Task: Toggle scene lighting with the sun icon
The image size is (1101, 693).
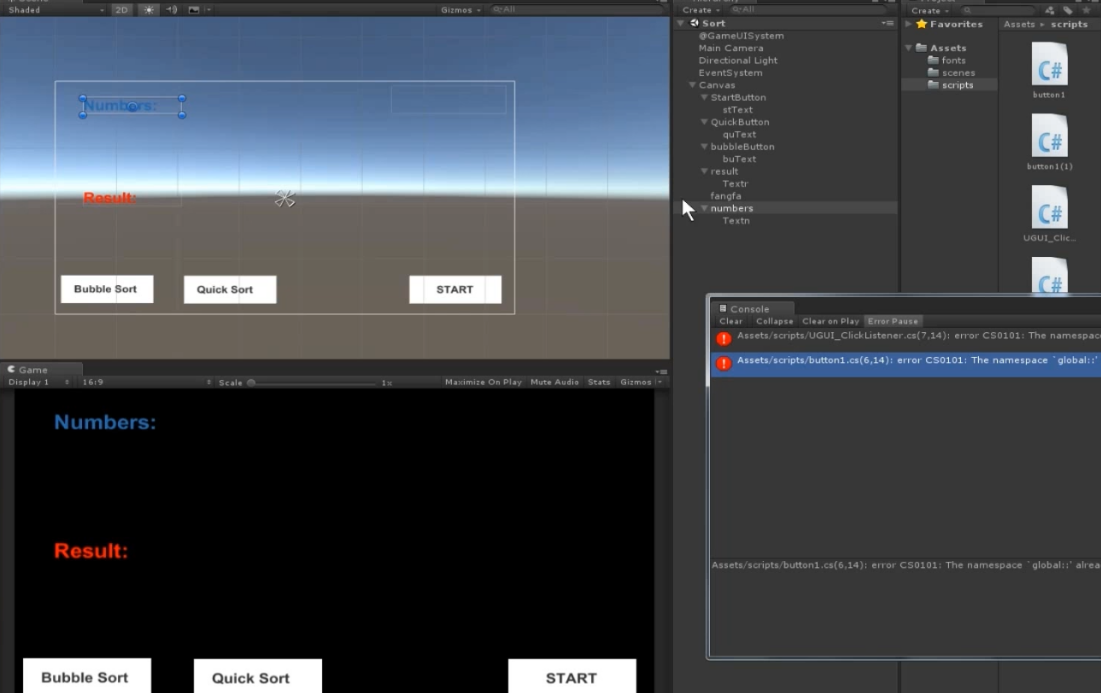Action: [x=148, y=10]
